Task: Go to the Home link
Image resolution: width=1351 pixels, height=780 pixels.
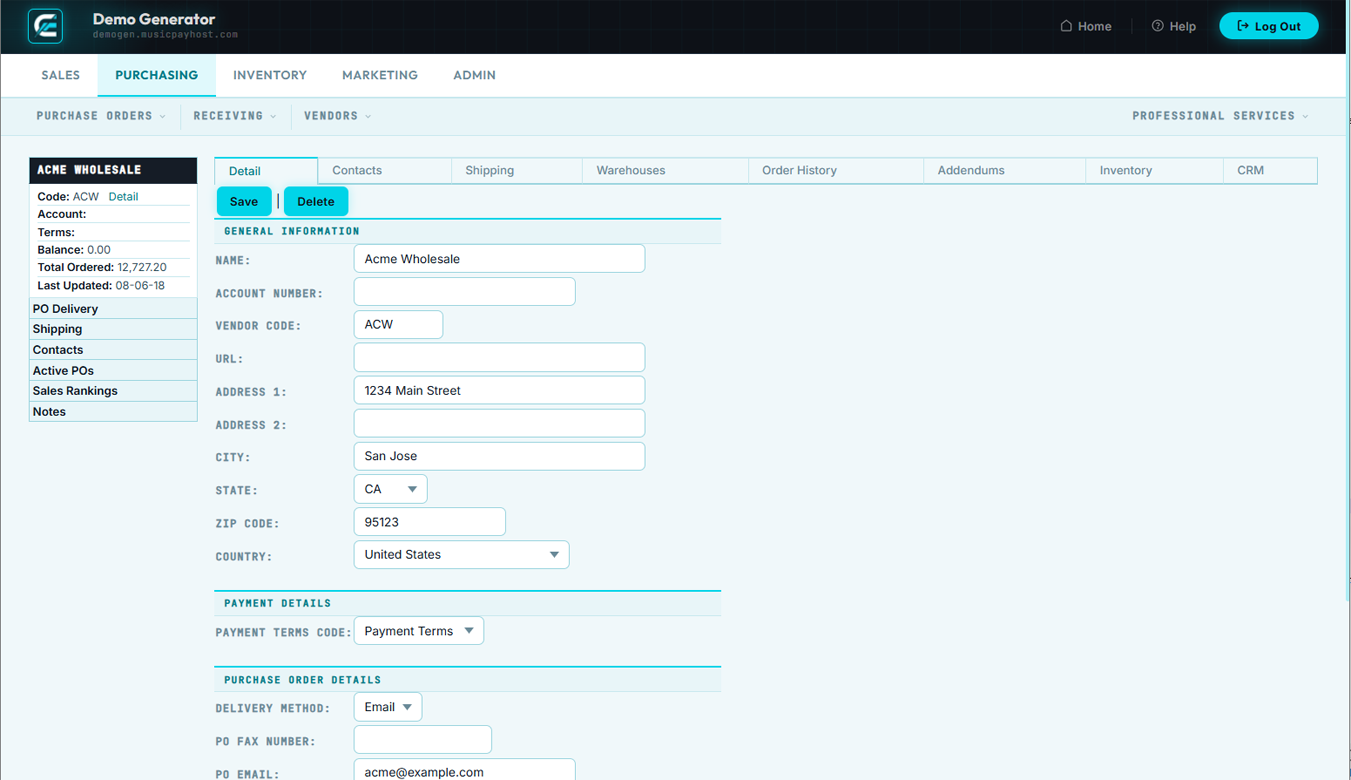Action: (1086, 26)
